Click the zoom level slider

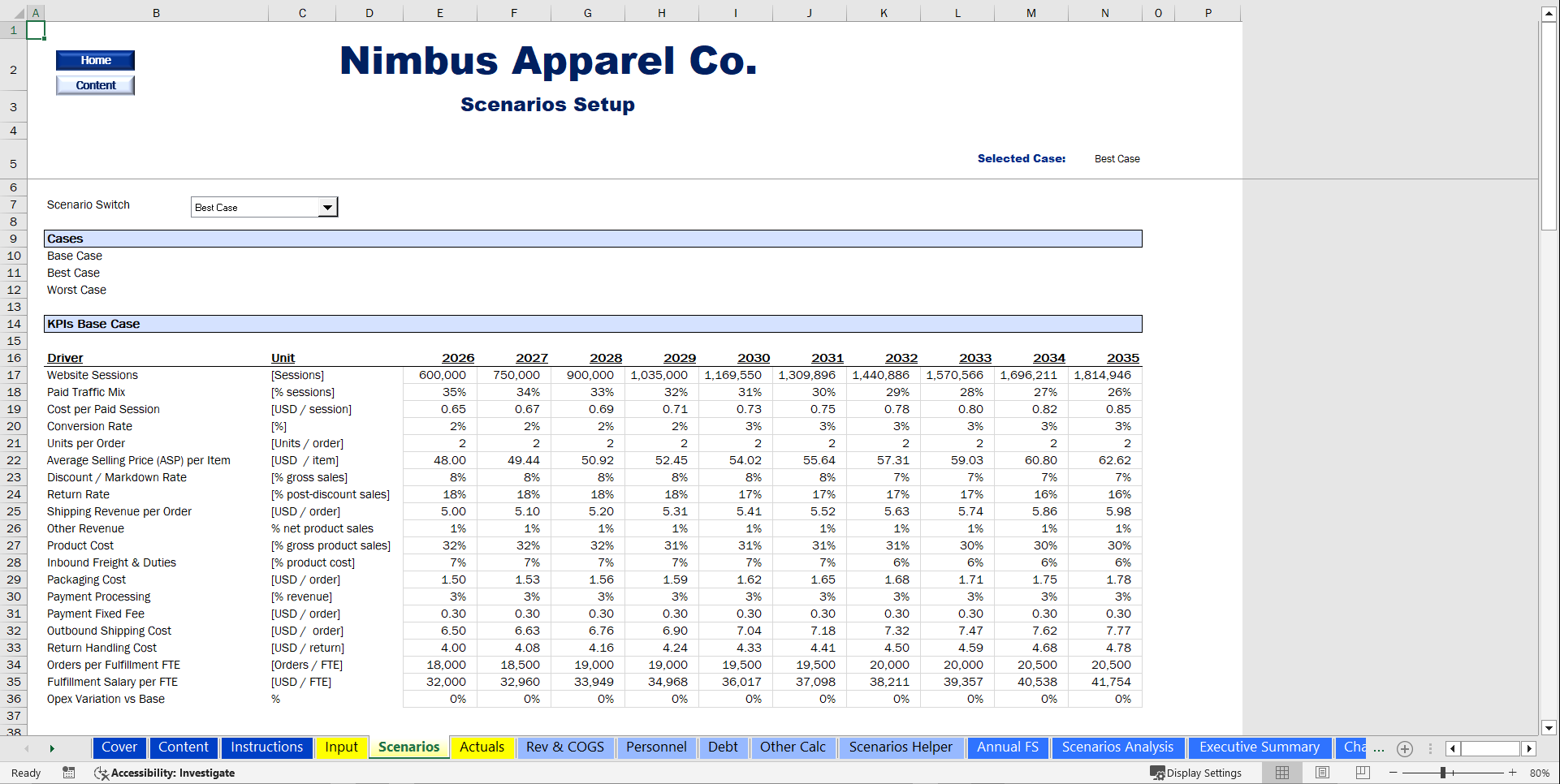click(1444, 773)
